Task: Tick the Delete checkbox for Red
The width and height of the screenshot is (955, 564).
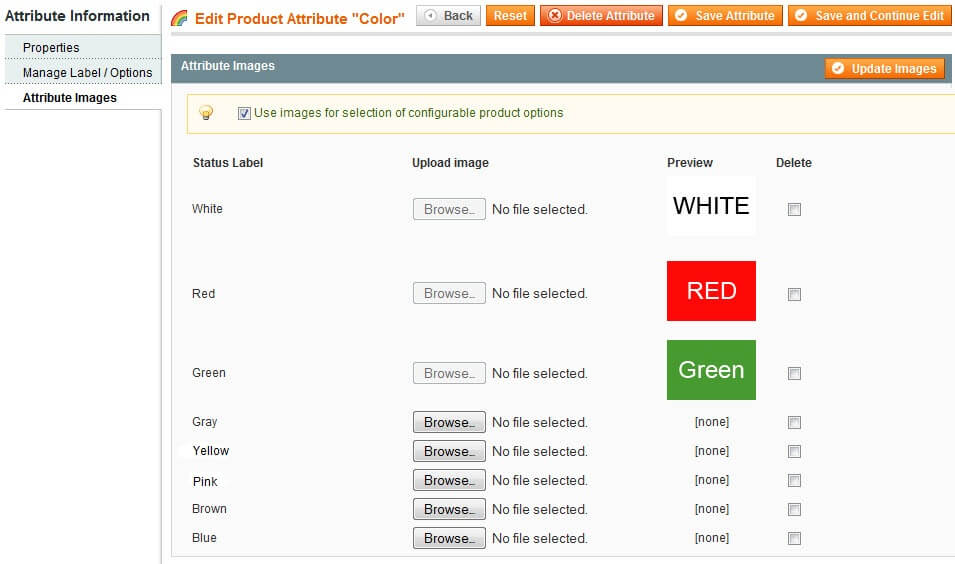Action: click(x=794, y=295)
